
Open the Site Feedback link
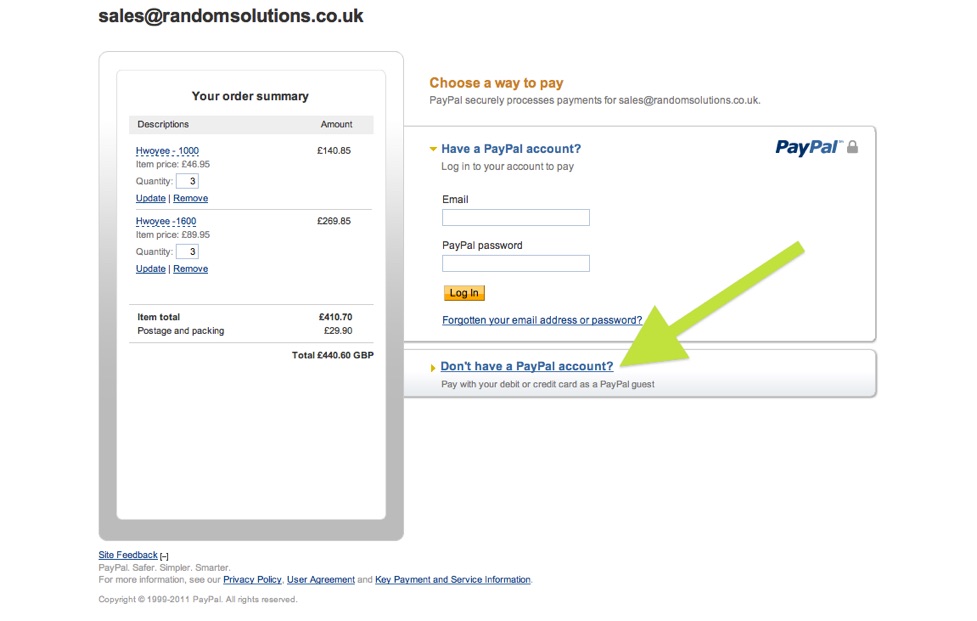coord(127,555)
